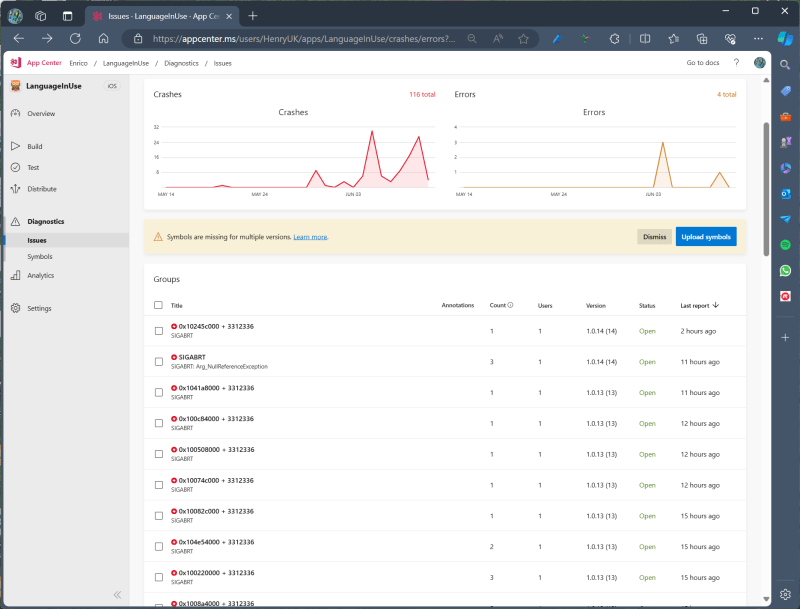Check the 0x10245c000 + 3312336 row checkbox
This screenshot has height=609, width=800.
159,331
